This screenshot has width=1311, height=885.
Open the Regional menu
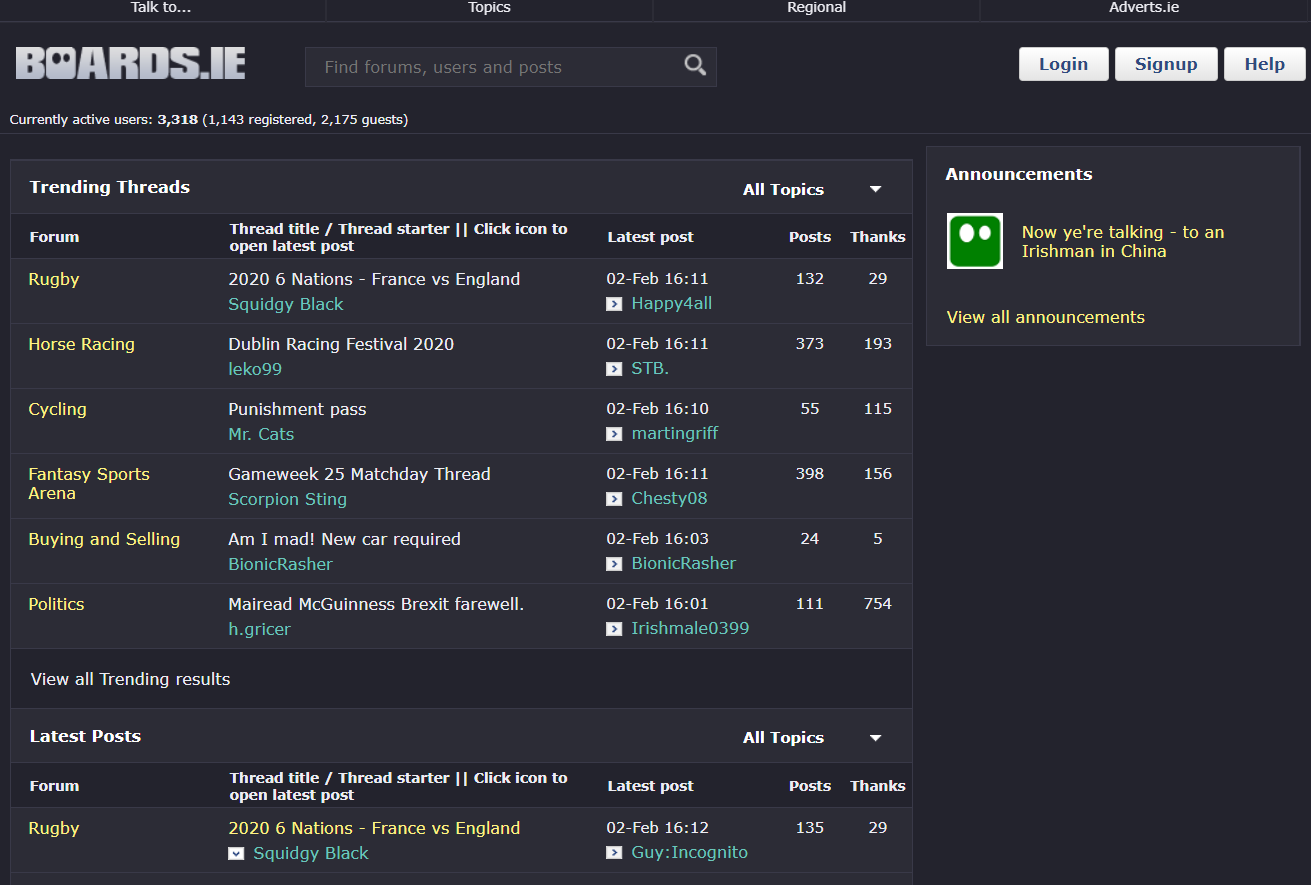click(x=816, y=8)
